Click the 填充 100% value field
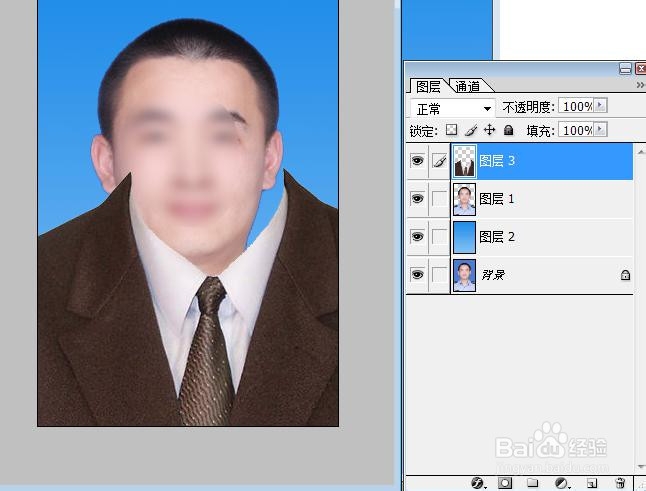 pyautogui.click(x=576, y=130)
